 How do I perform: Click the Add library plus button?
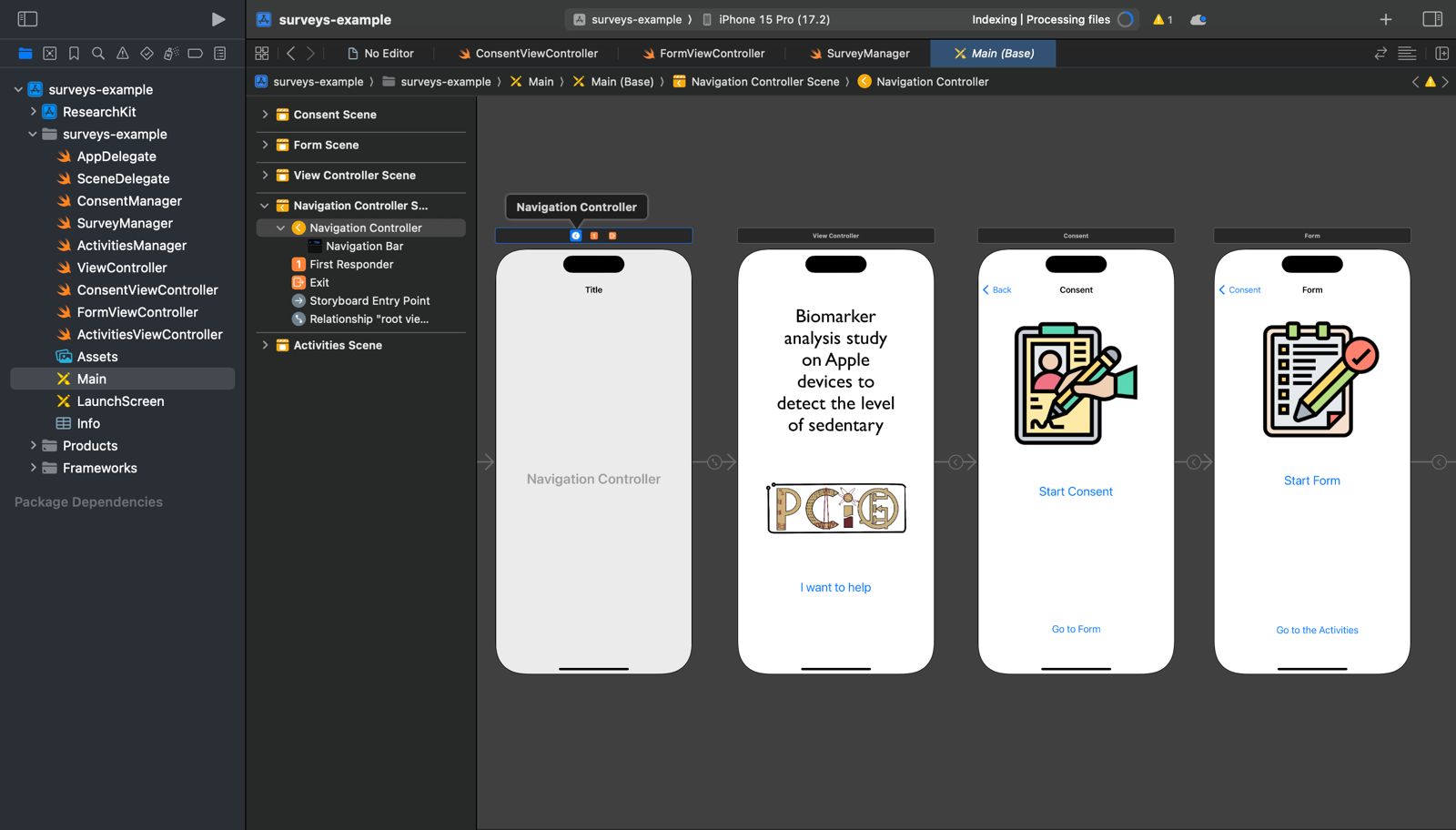[1385, 19]
